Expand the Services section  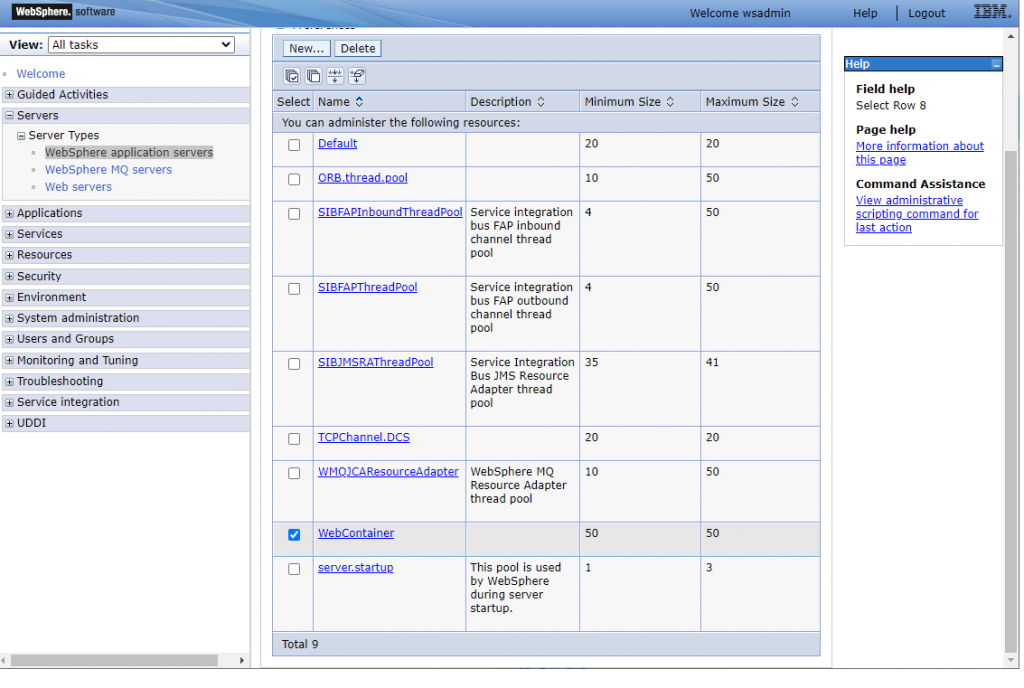[9, 234]
